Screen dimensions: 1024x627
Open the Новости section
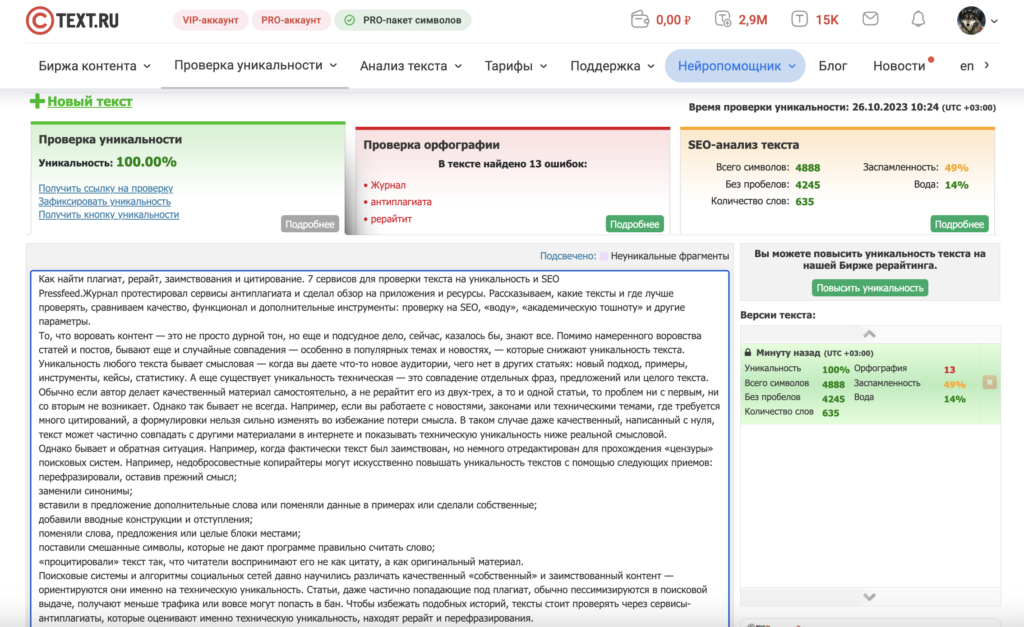tap(899, 66)
